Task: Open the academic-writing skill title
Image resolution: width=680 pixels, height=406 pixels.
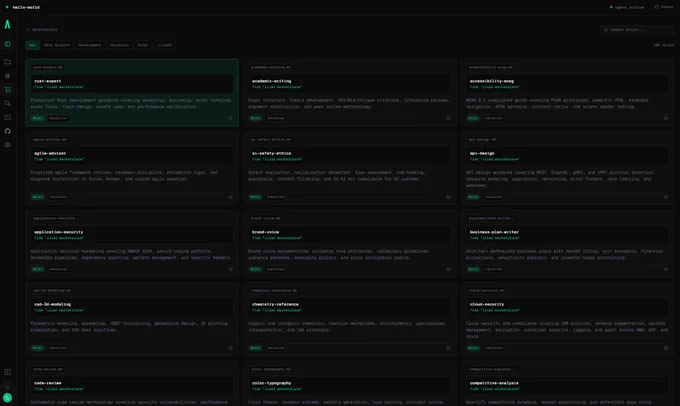Action: coord(271,81)
